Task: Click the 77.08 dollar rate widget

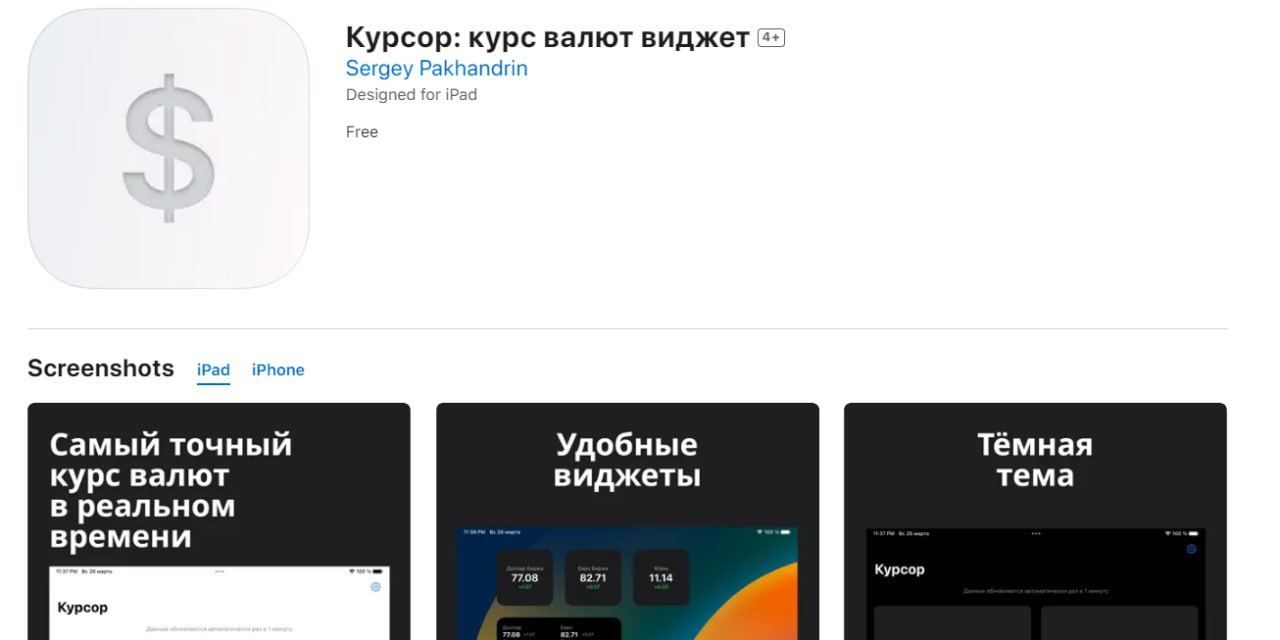Action: 525,577
